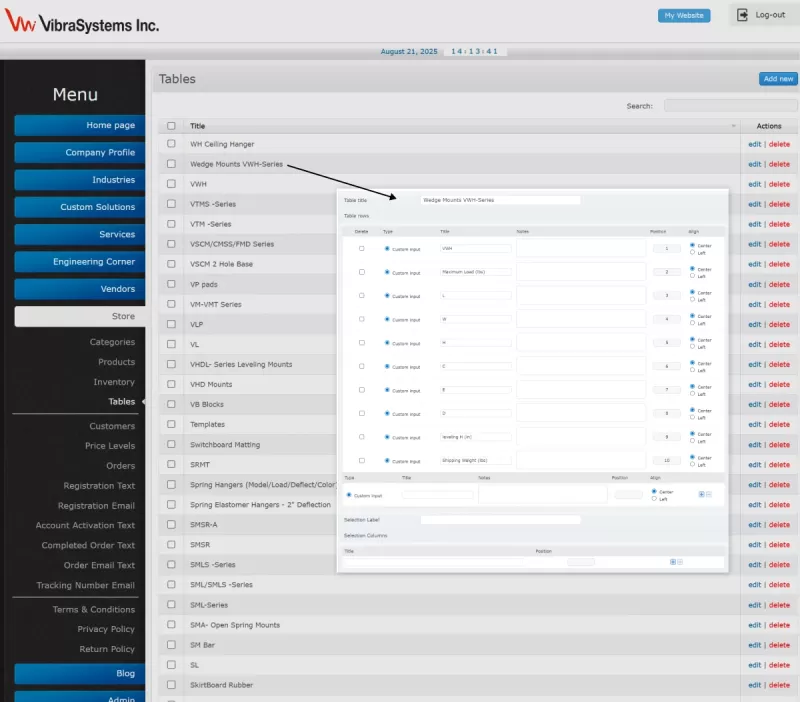Open My Website button

pyautogui.click(x=684, y=16)
